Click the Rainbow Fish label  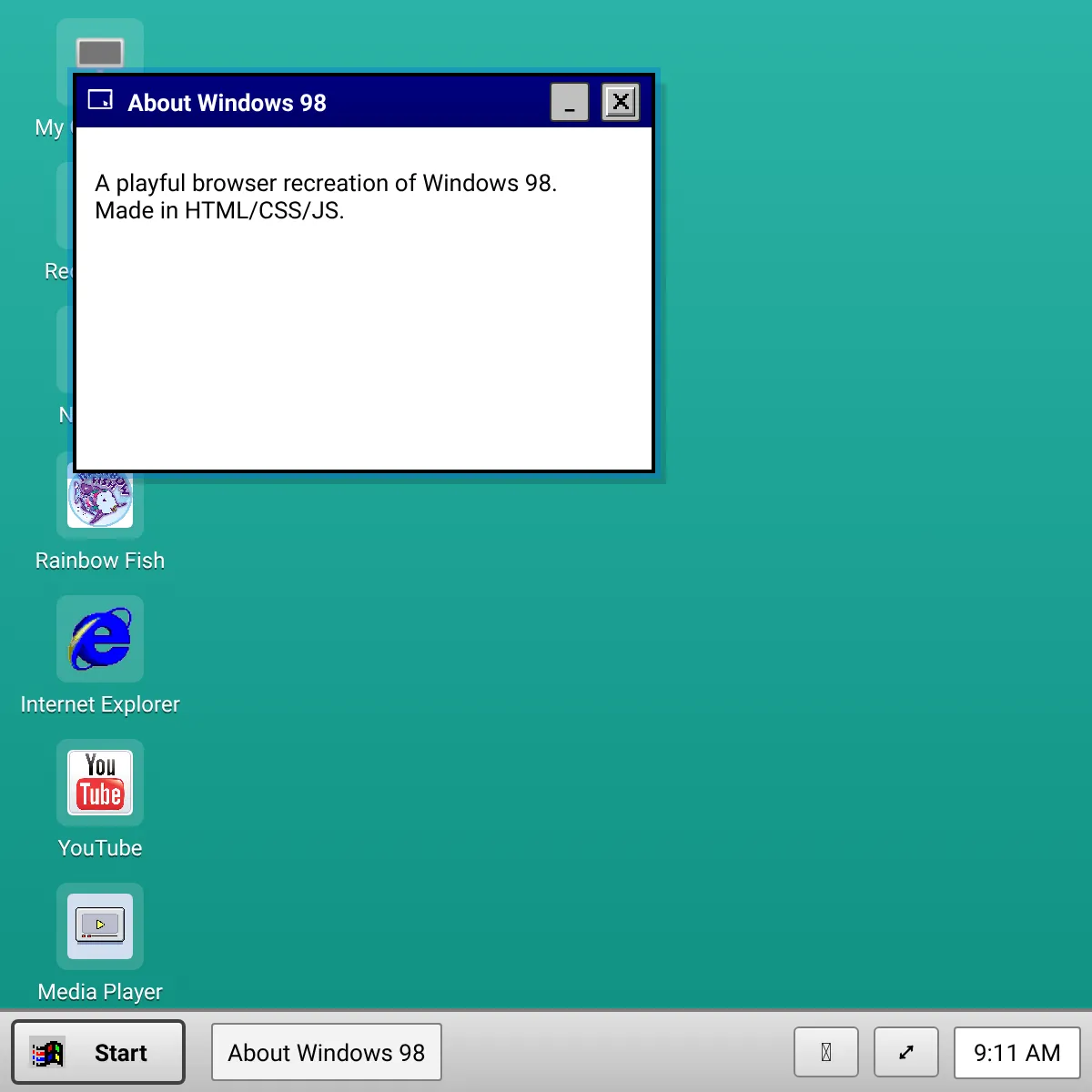(100, 561)
